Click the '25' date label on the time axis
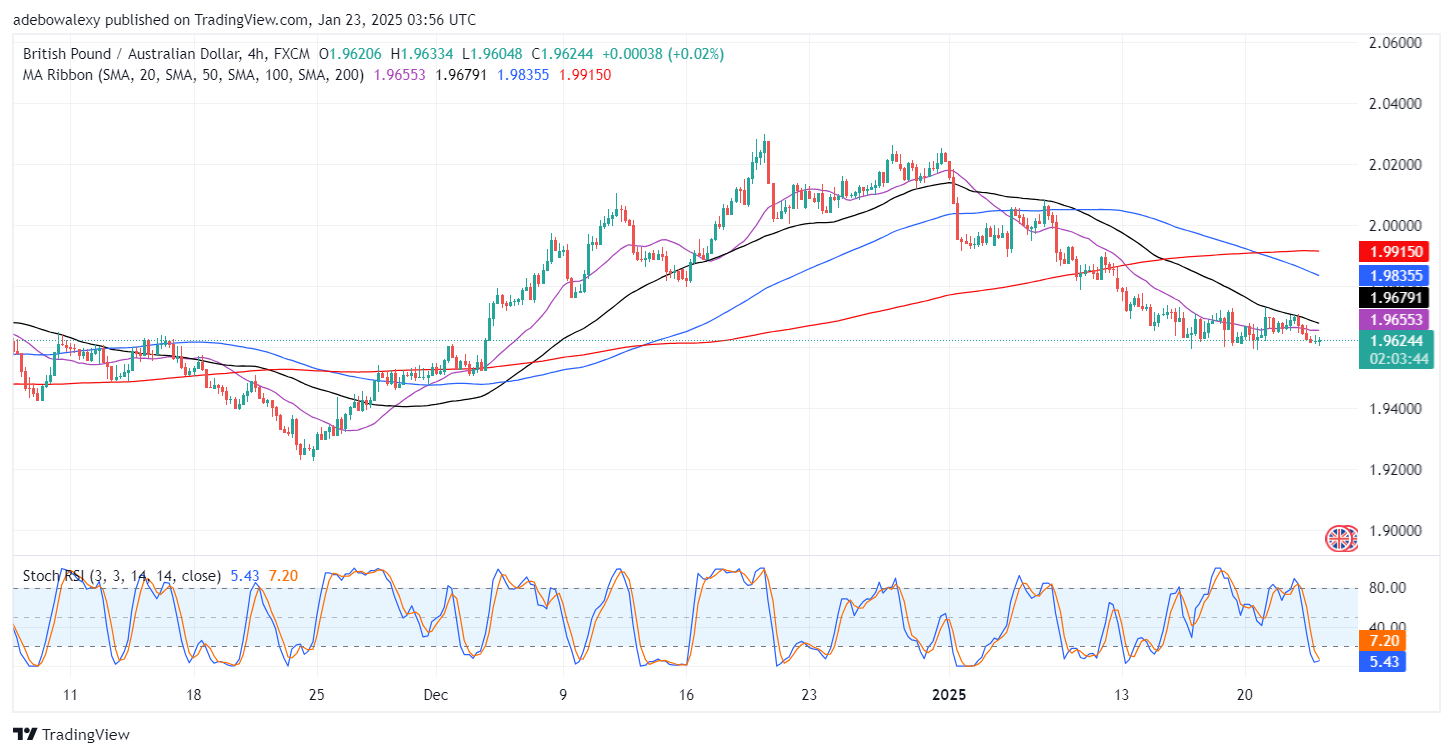The width and height of the screenshot is (1453, 756). (316, 695)
